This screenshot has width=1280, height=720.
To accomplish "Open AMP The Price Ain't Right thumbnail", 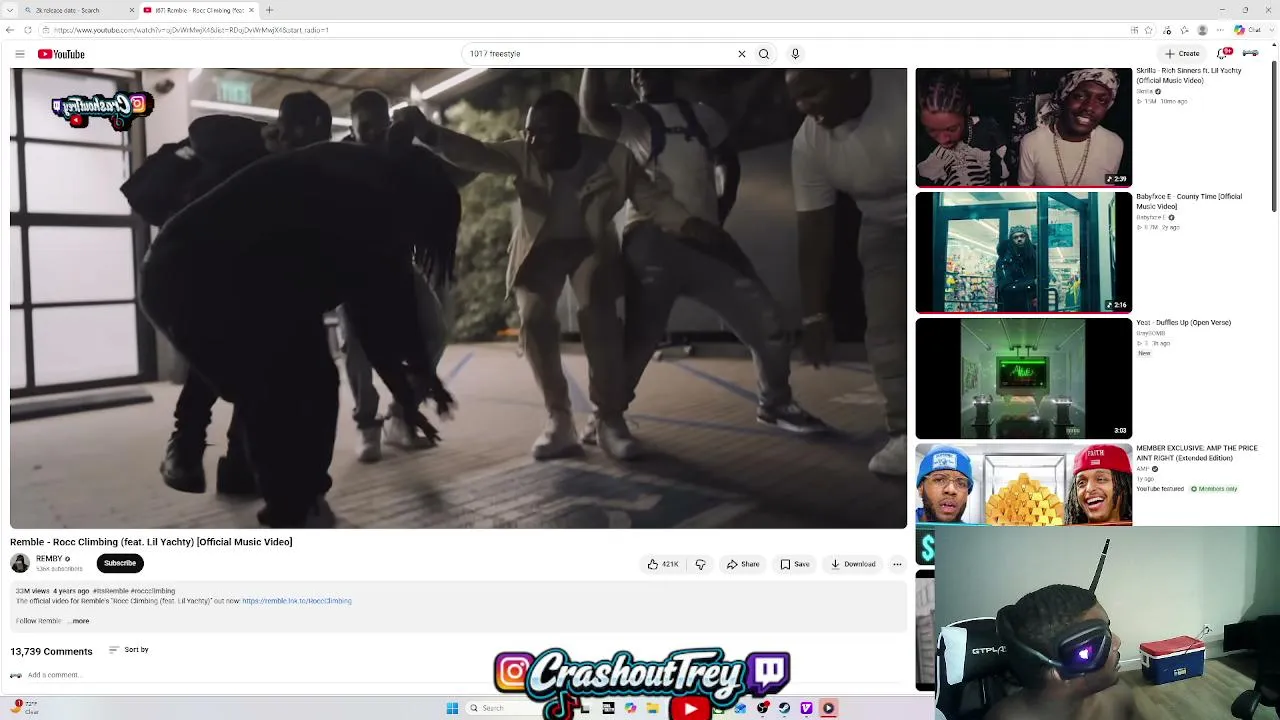I will [1024, 485].
